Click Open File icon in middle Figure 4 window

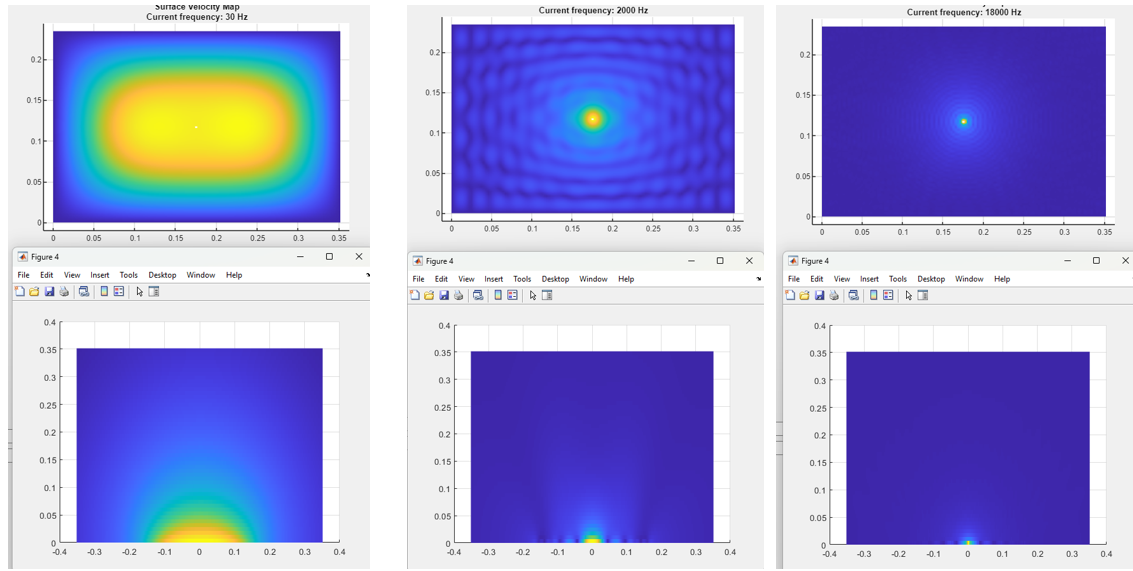(429, 295)
